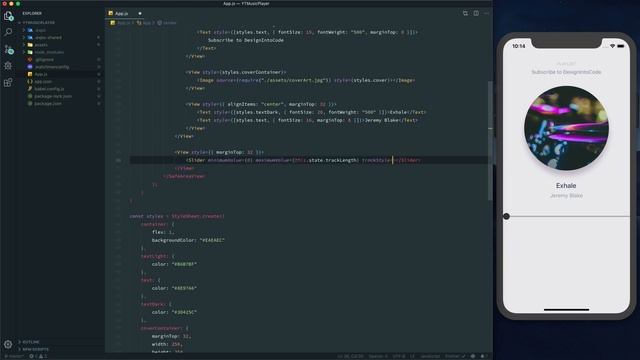Click the LF end-of-line indicator
The width and height of the screenshot is (640, 360).
pyautogui.click(x=412, y=356)
